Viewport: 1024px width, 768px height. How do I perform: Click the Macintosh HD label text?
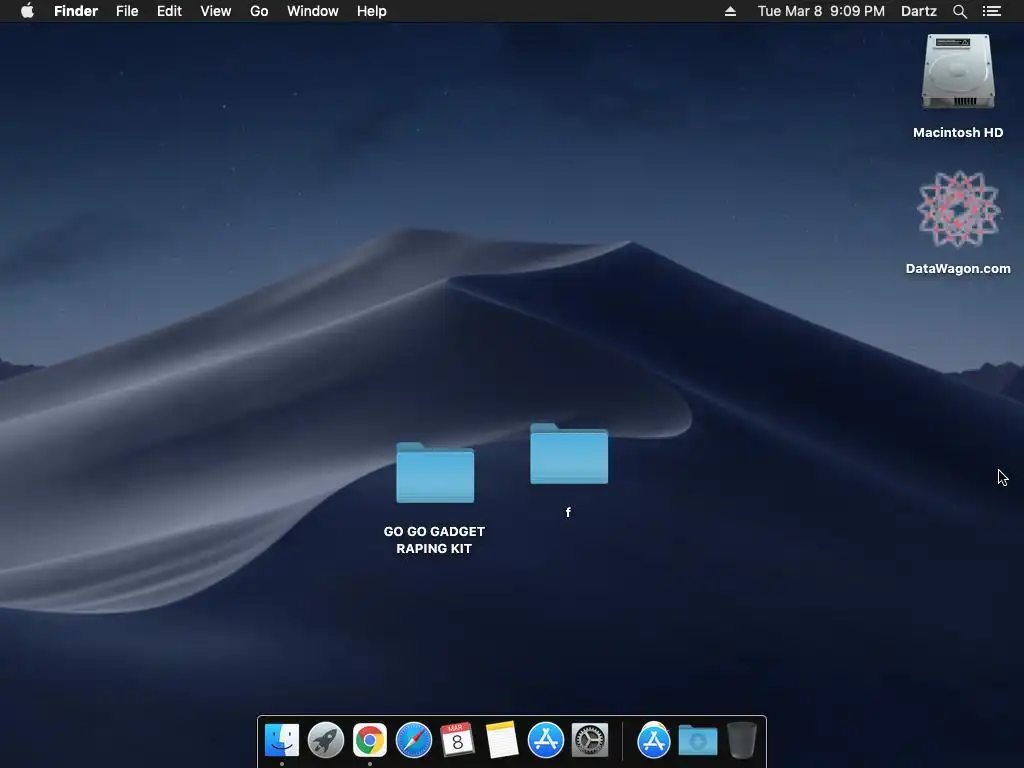[958, 133]
